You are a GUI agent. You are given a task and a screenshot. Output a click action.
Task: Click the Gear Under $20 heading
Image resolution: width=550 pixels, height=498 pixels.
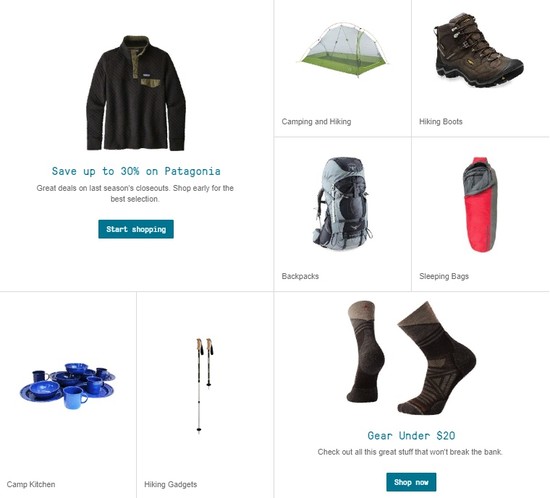click(x=411, y=436)
